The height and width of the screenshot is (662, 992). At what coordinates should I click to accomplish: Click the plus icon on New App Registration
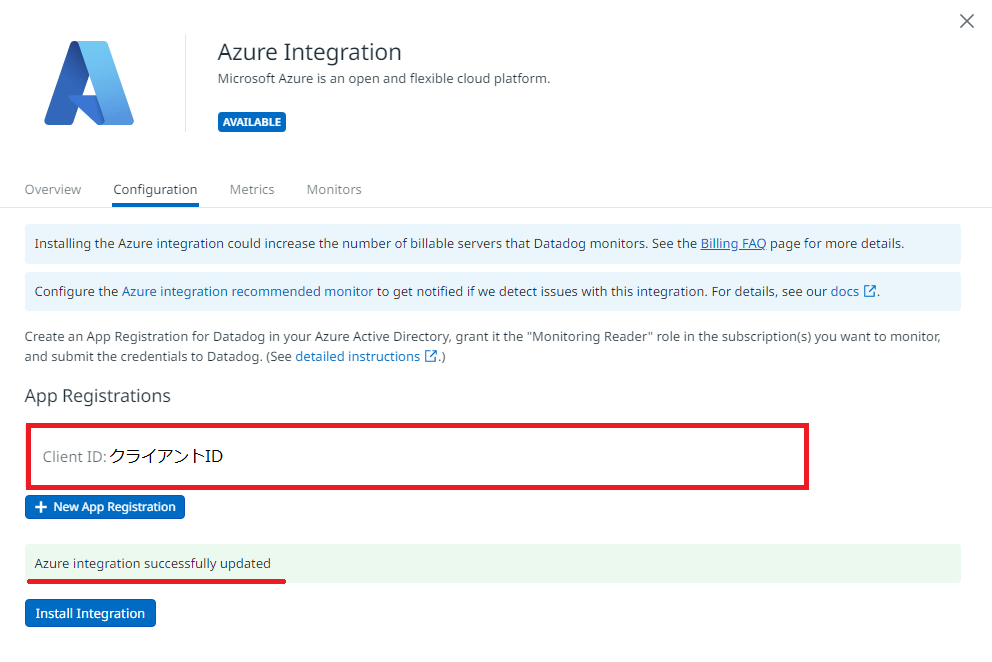point(41,507)
